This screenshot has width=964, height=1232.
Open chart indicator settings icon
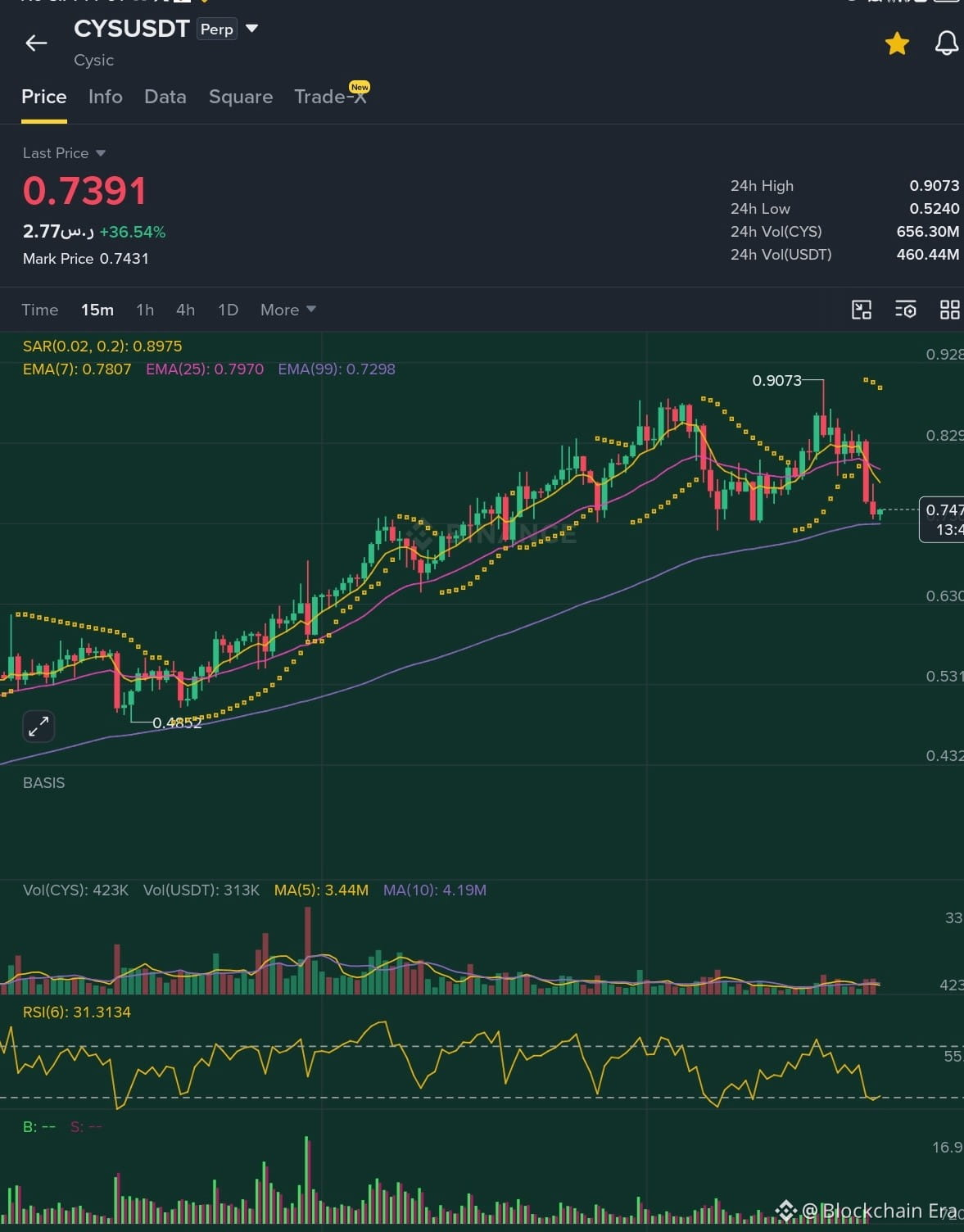906,310
